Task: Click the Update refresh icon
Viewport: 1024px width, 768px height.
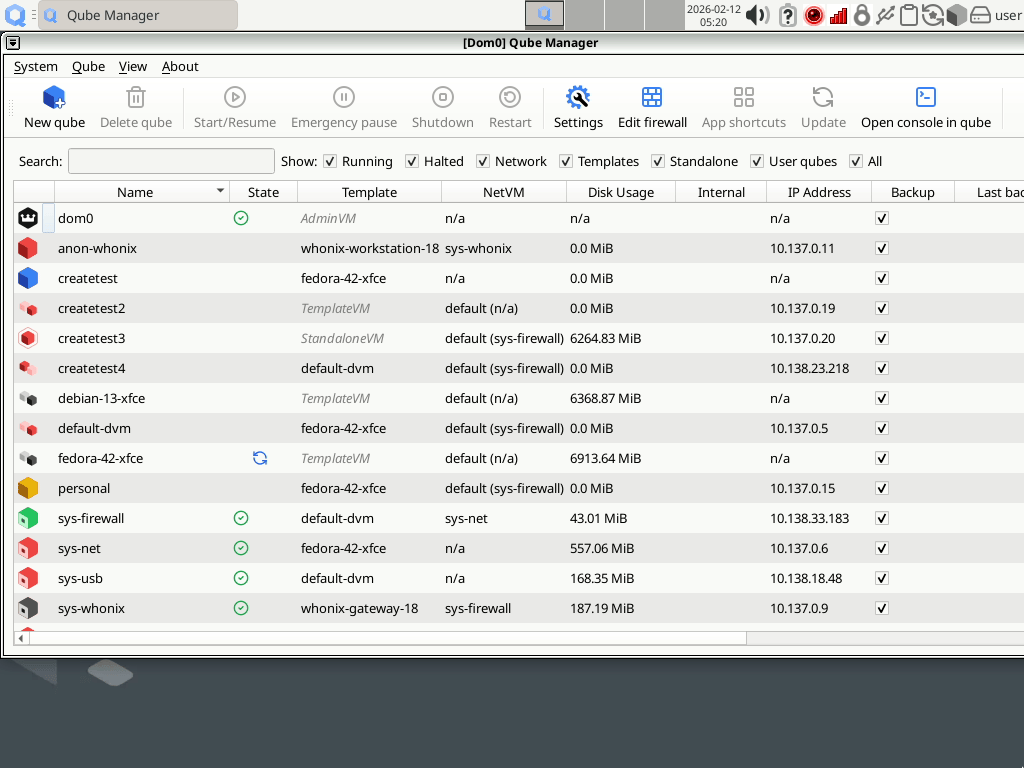Action: click(x=823, y=97)
